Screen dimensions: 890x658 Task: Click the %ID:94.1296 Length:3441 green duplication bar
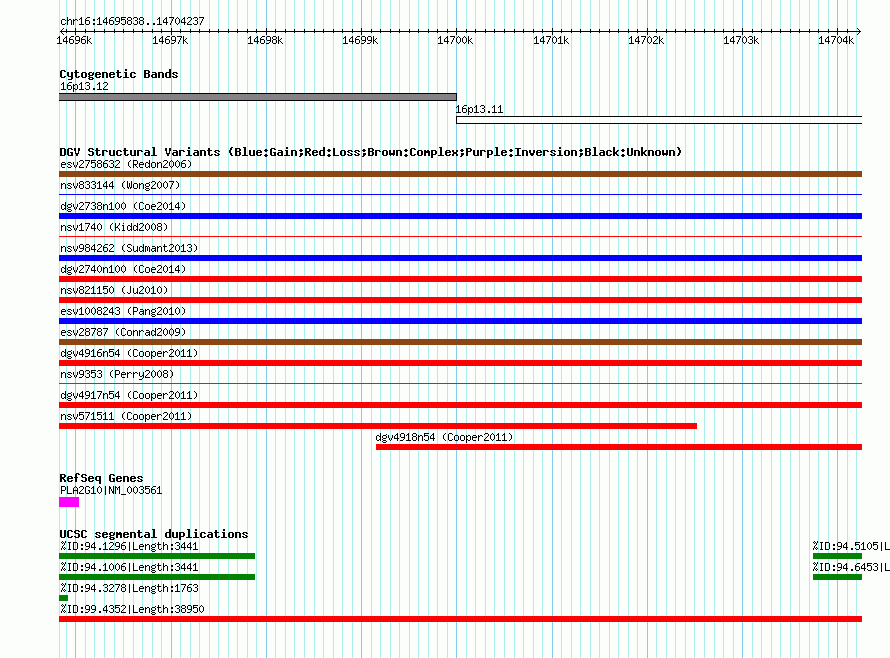(157, 556)
